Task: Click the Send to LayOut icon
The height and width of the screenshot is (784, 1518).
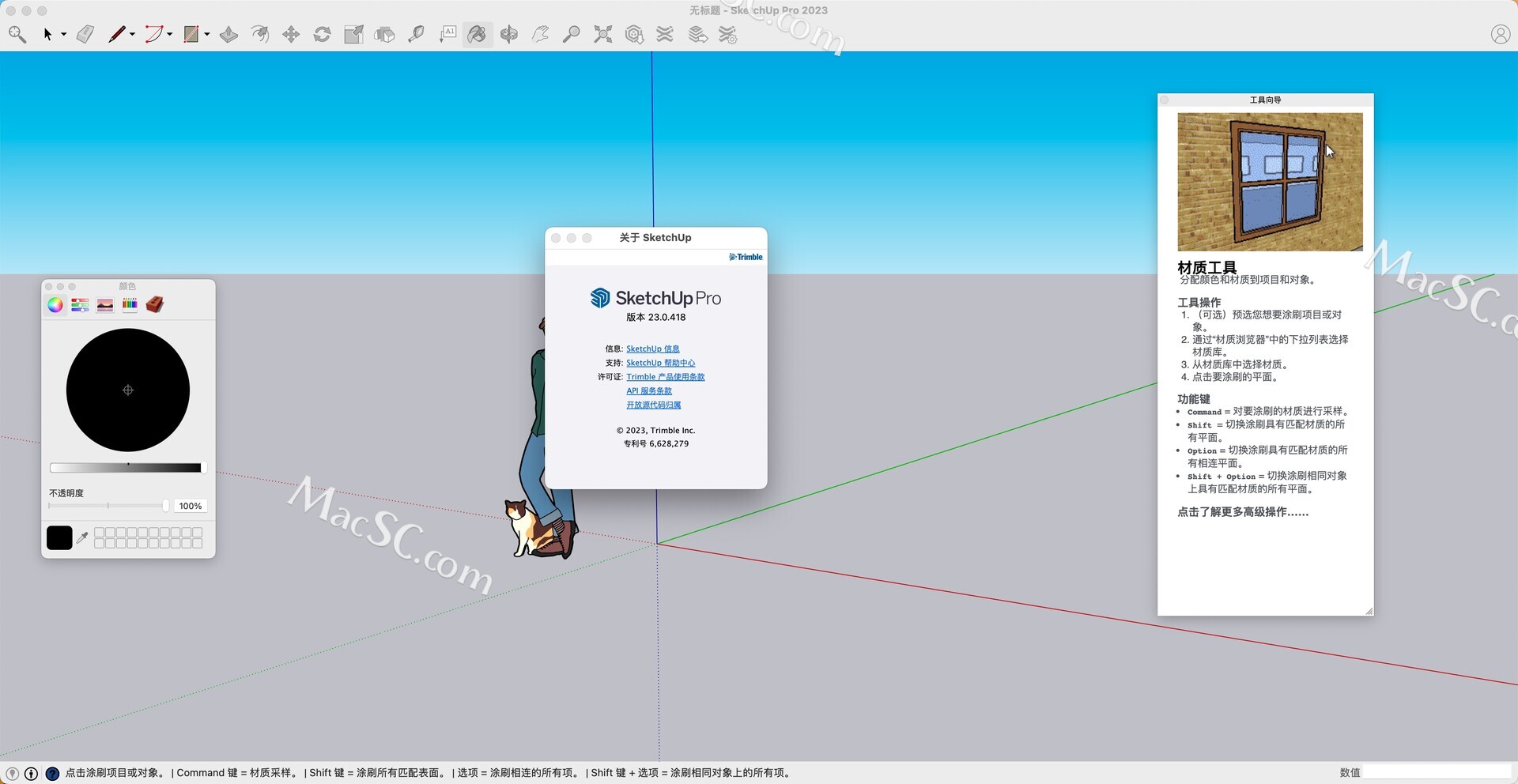Action: [x=697, y=34]
